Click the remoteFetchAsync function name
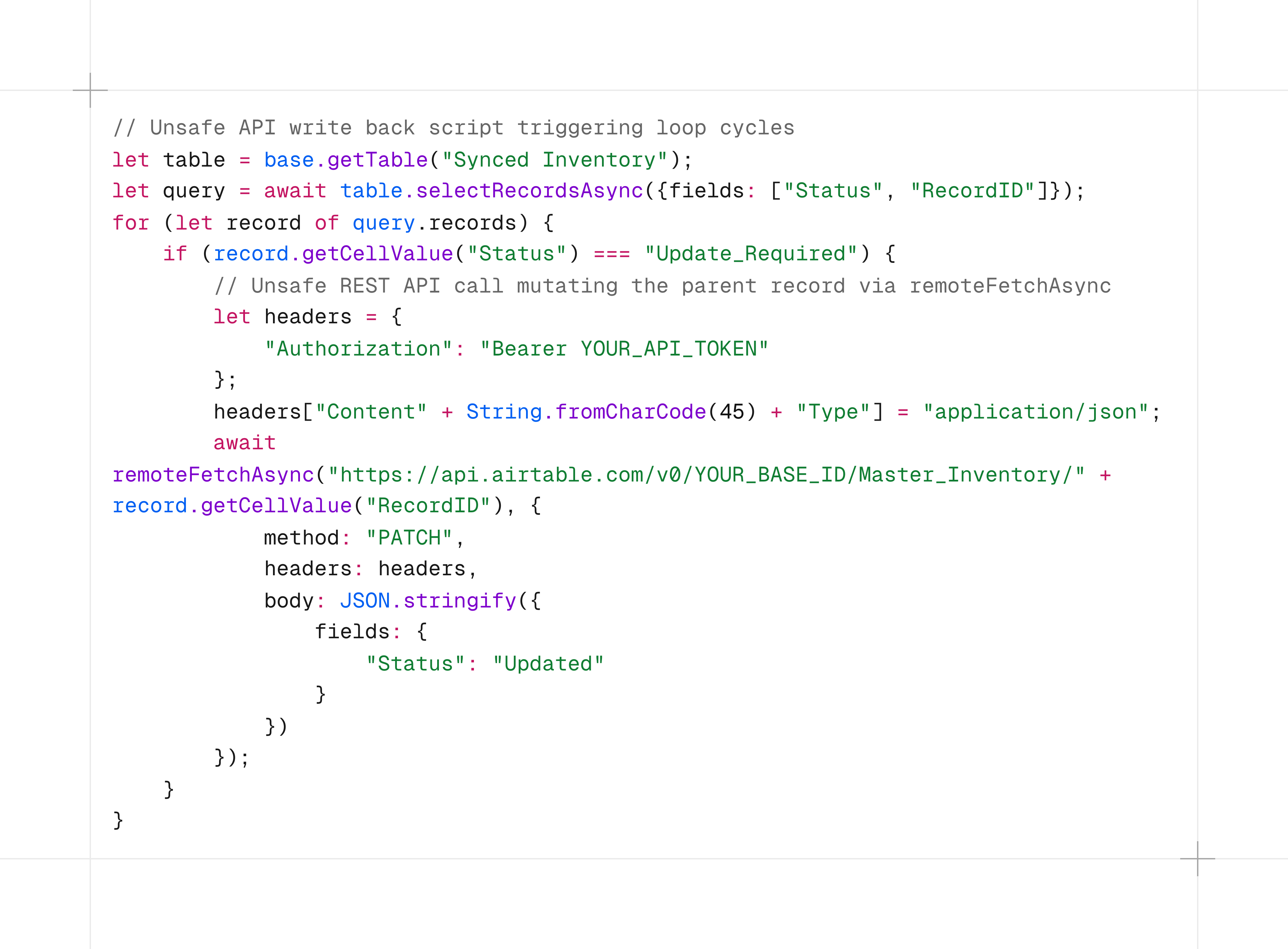The width and height of the screenshot is (1288, 949). pos(213,475)
